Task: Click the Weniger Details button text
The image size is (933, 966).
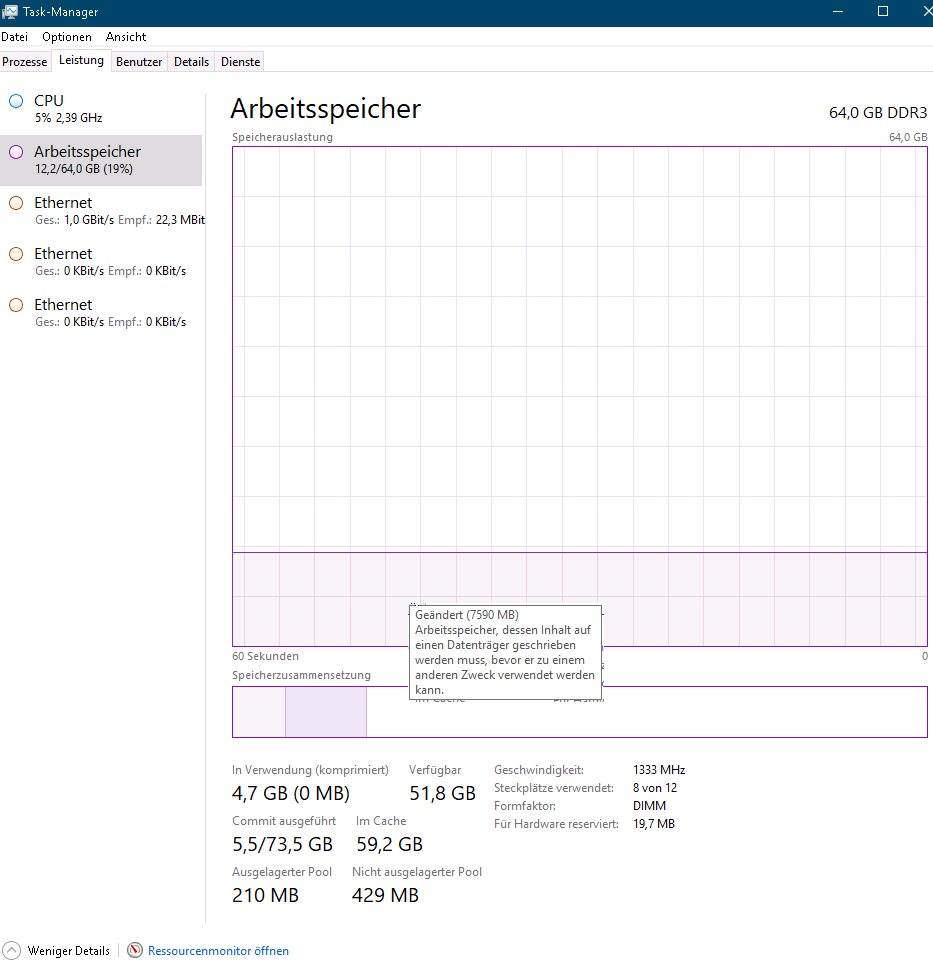Action: click(x=68, y=951)
